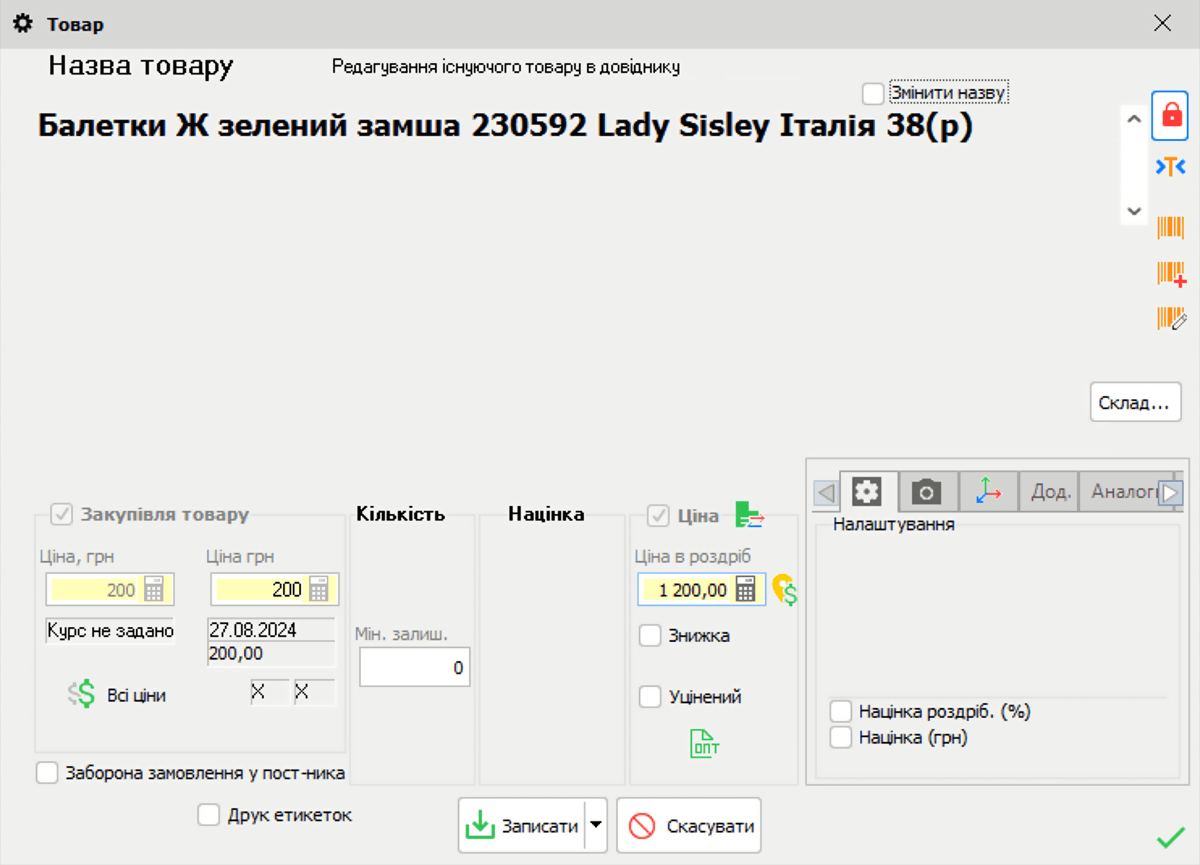This screenshot has width=1200, height=865.
Task: Open the dropdown arrow beside Записати
Action: point(596,826)
